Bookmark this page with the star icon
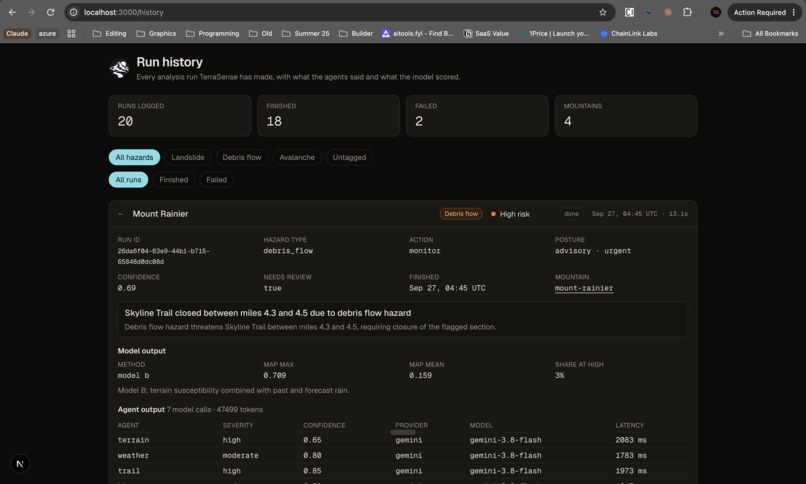 click(602, 12)
